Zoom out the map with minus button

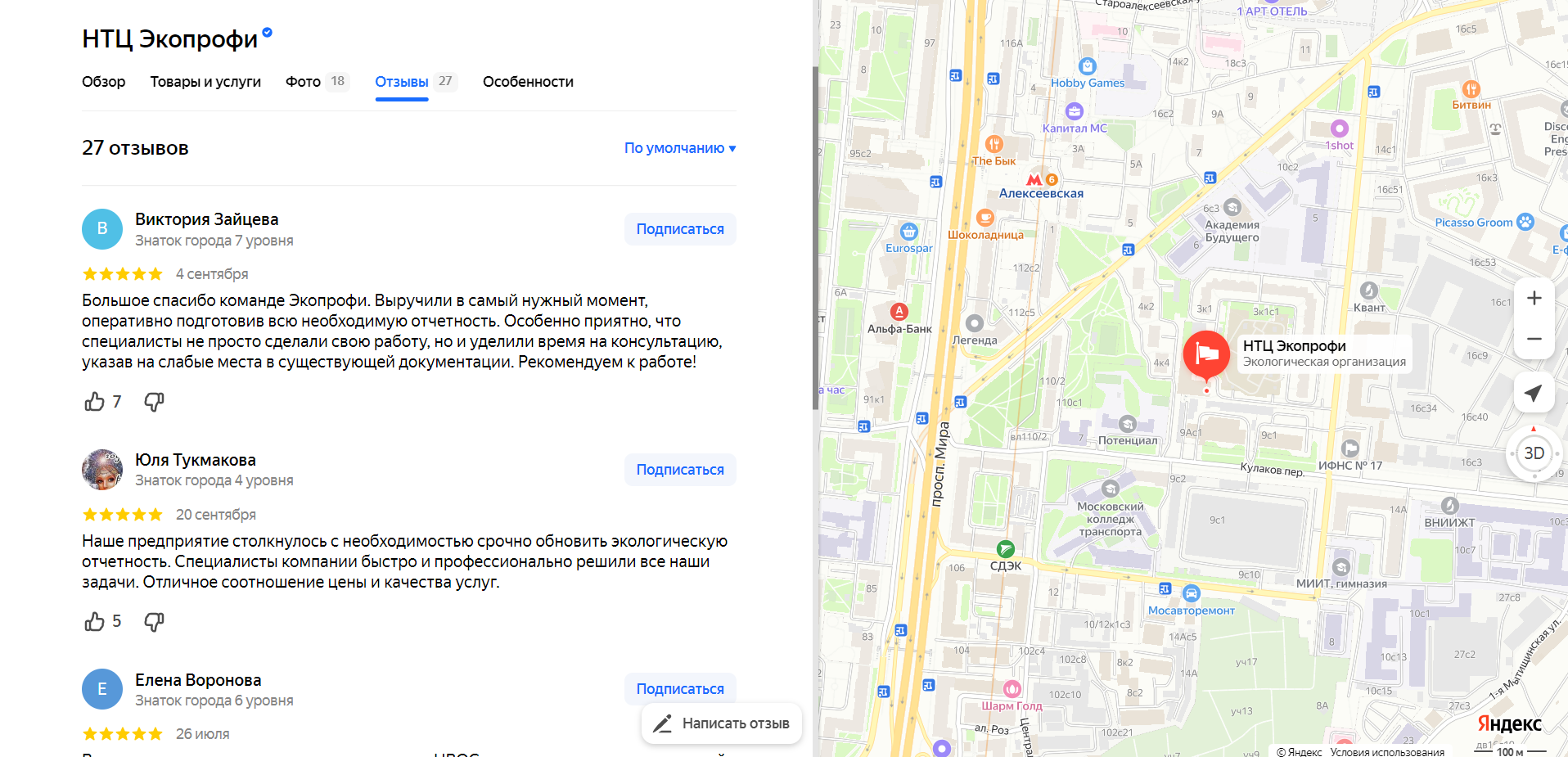point(1534,339)
